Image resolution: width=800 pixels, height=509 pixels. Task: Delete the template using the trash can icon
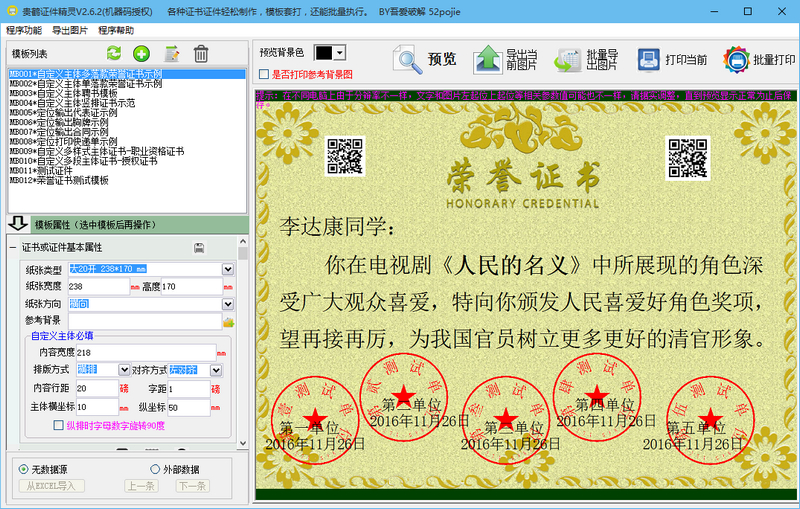tap(201, 53)
